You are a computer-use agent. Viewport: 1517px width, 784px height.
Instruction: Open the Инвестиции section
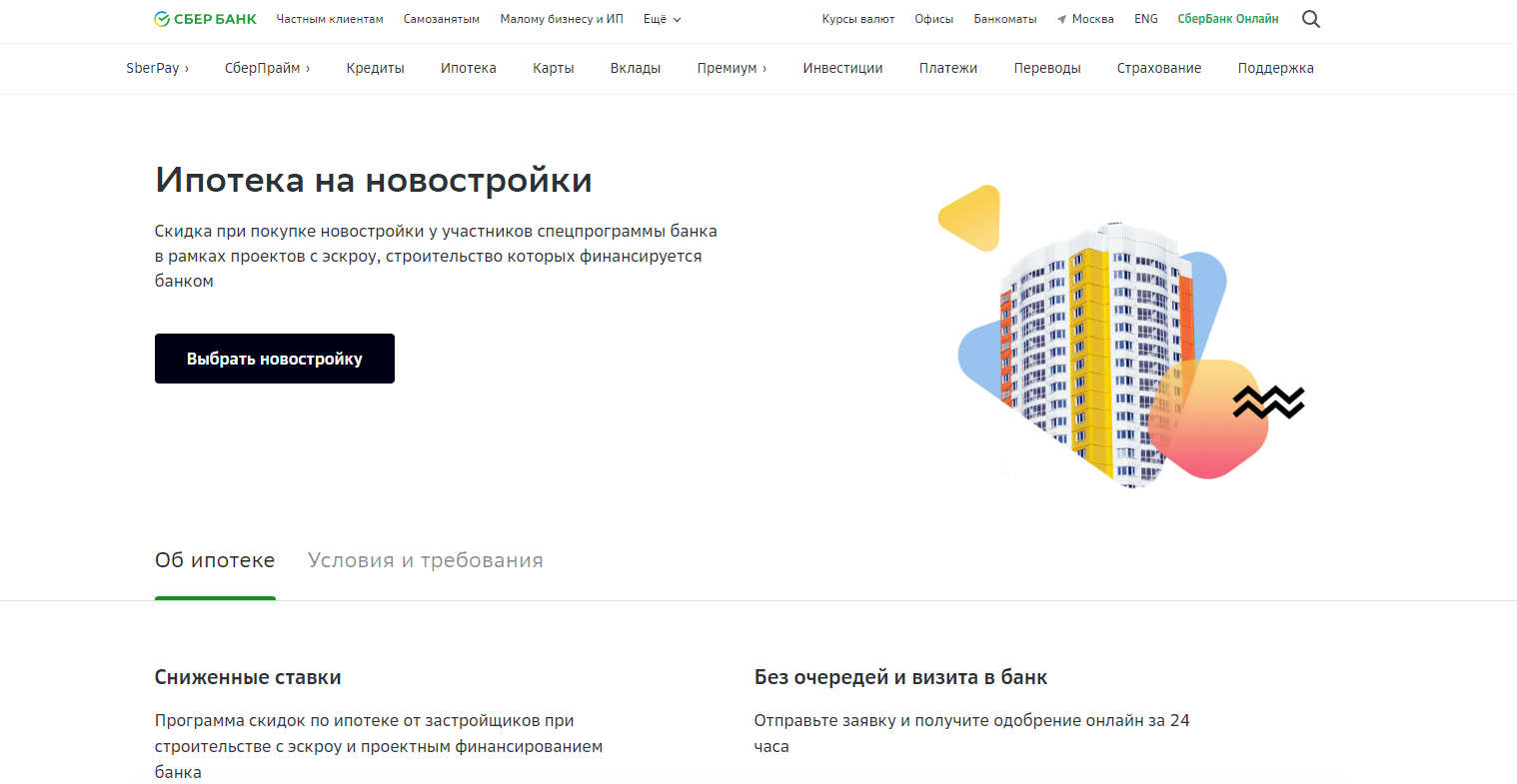[843, 68]
